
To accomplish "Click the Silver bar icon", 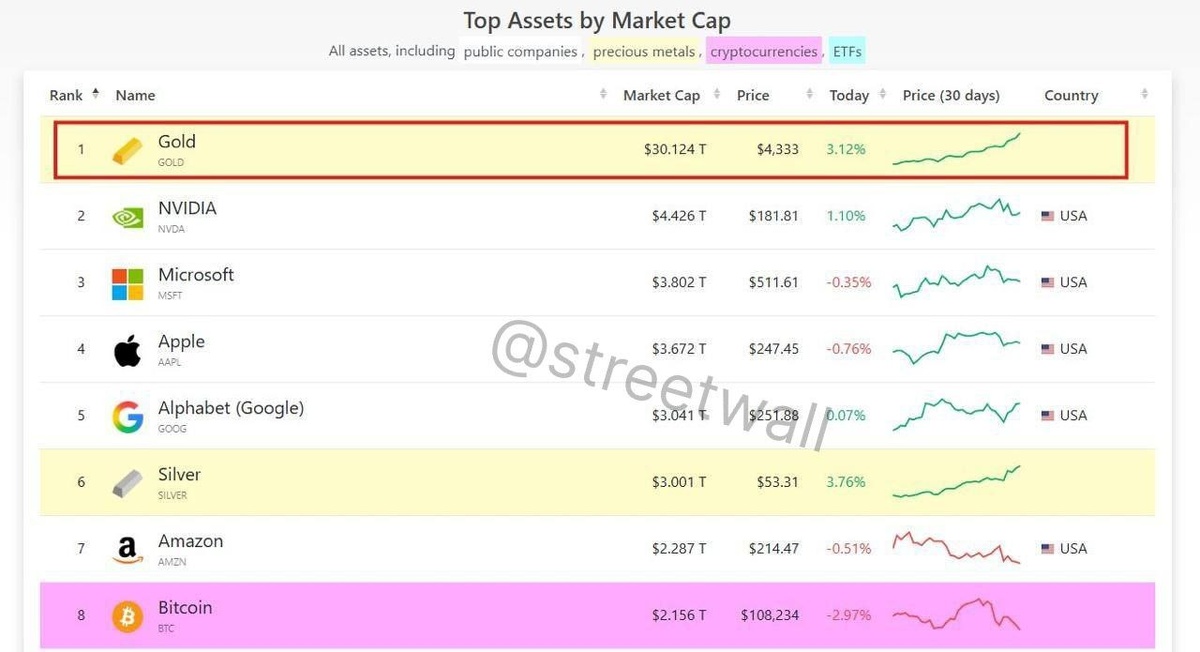I will coord(127,483).
